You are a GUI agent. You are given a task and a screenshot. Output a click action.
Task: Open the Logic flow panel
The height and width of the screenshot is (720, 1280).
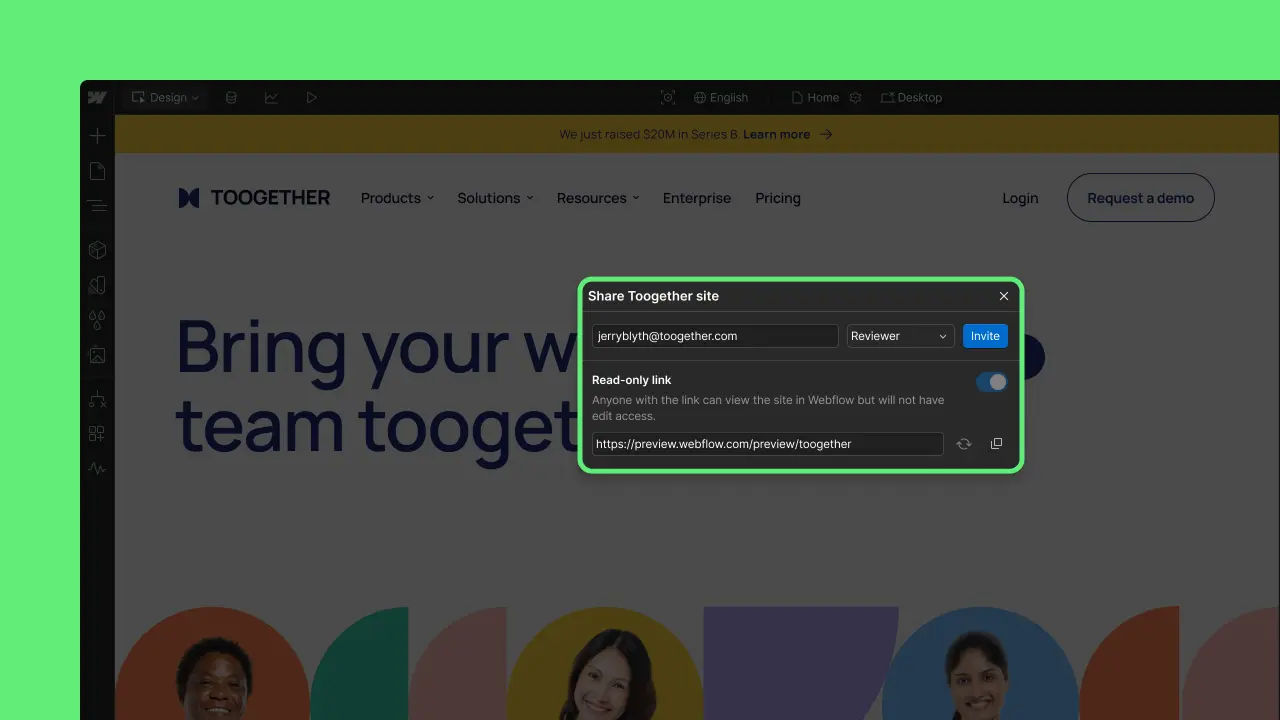(97, 399)
